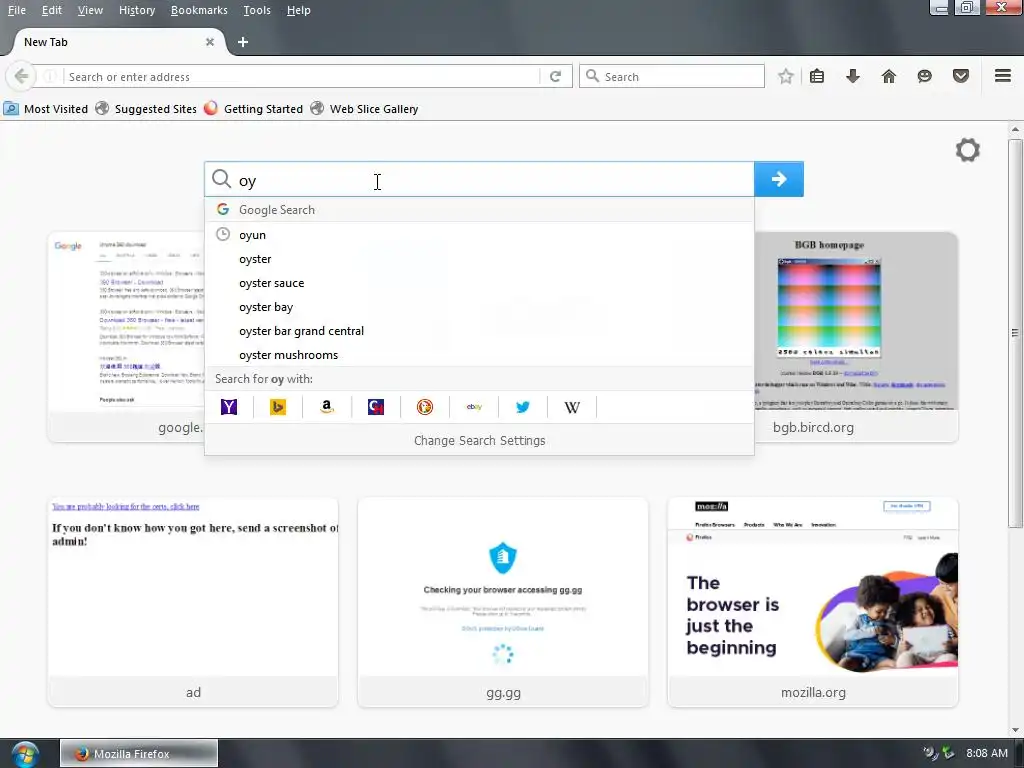Go back with back arrow button
The width and height of the screenshot is (1024, 768).
tap(21, 76)
